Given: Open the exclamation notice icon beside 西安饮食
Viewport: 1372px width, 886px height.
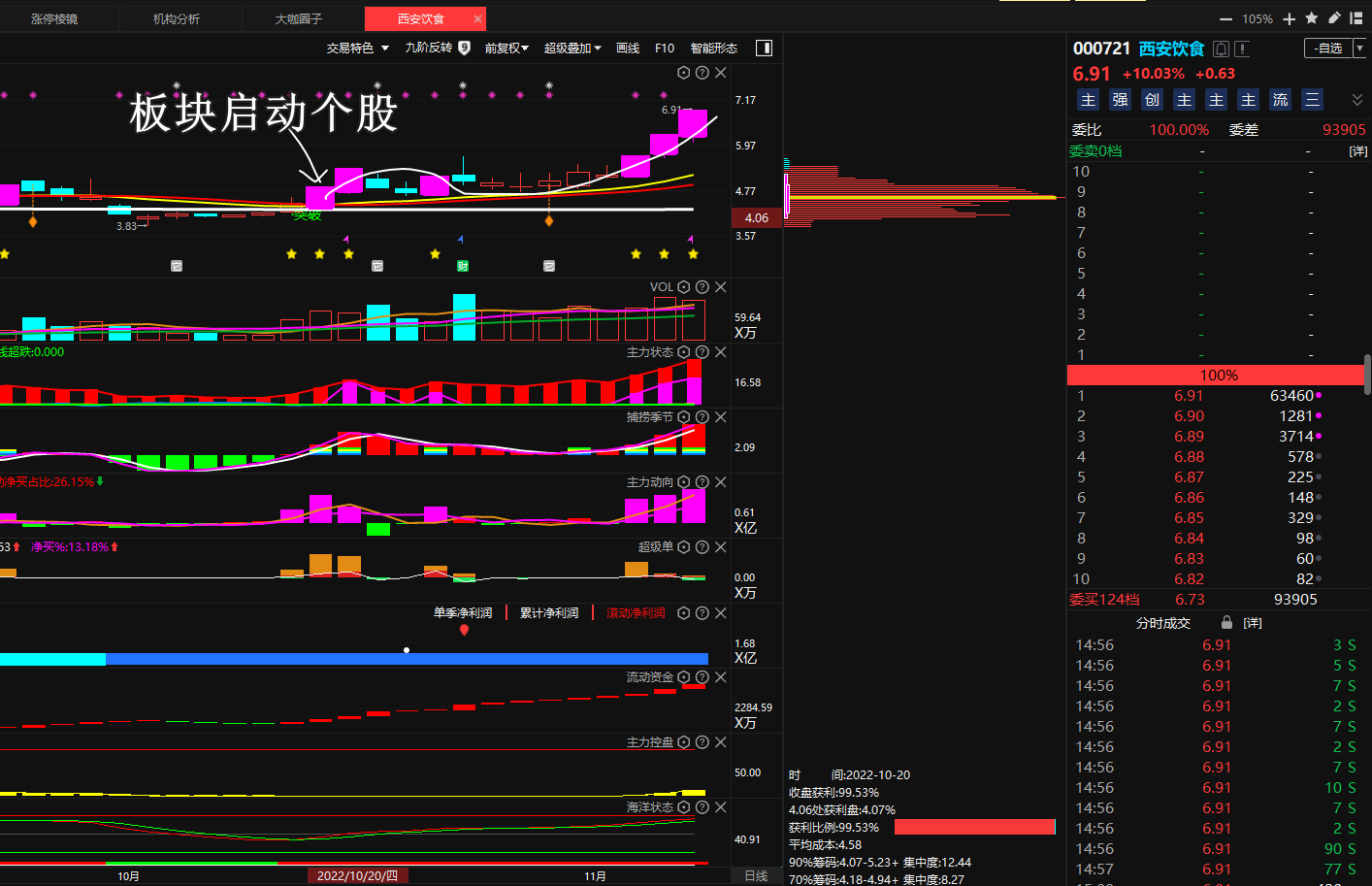Looking at the screenshot, I should tap(1242, 49).
